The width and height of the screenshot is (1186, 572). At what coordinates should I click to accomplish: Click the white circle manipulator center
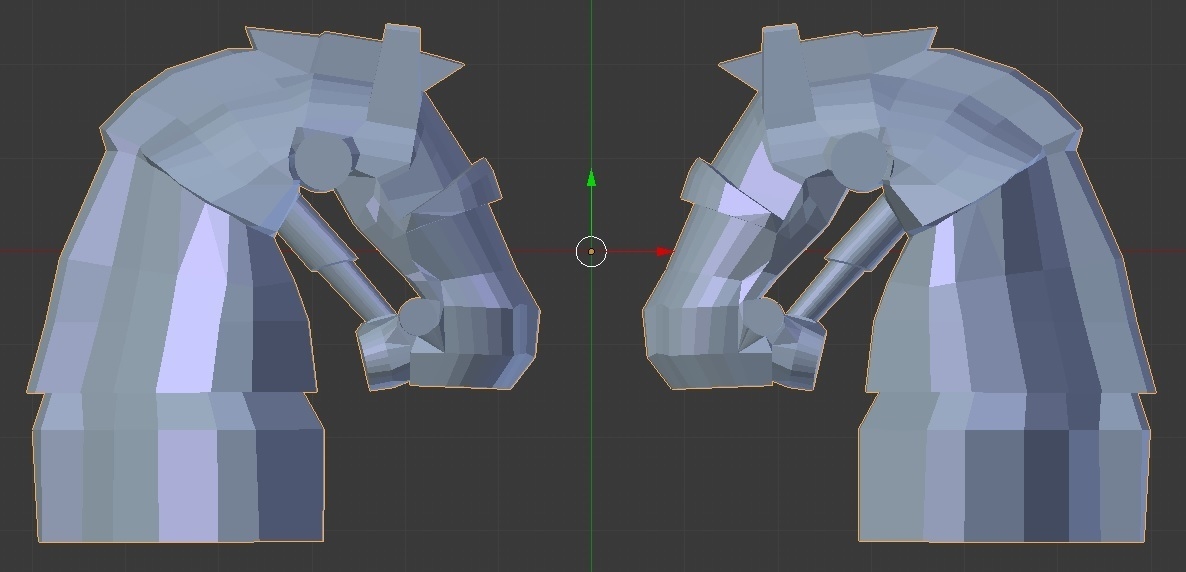(x=591, y=252)
